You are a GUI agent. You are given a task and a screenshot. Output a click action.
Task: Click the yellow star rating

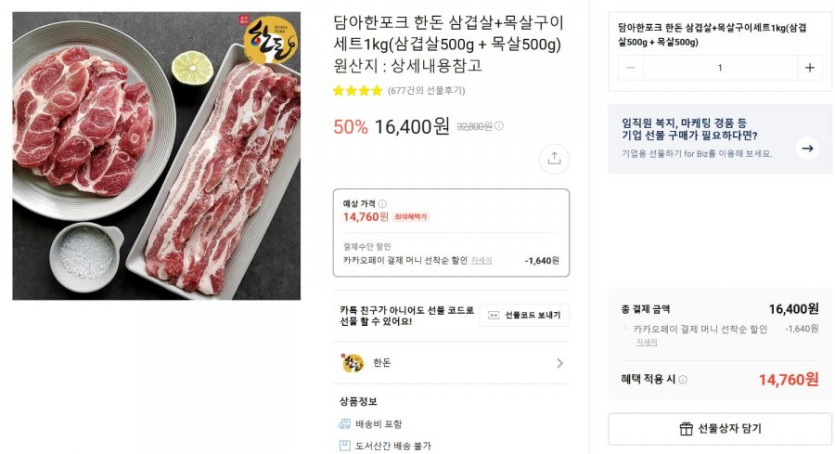pyautogui.click(x=357, y=91)
